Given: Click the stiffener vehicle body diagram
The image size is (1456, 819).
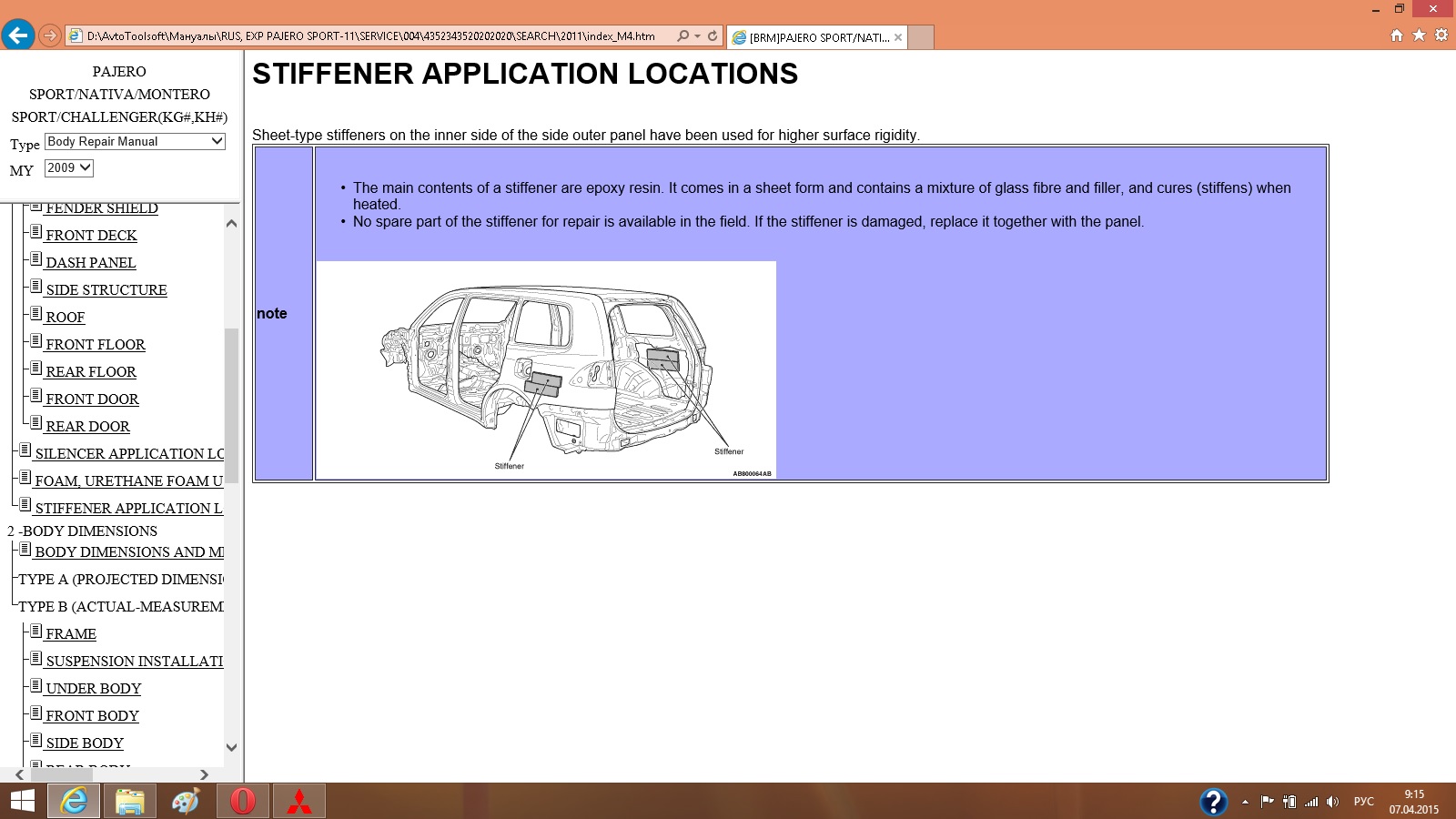Looking at the screenshot, I should (546, 370).
